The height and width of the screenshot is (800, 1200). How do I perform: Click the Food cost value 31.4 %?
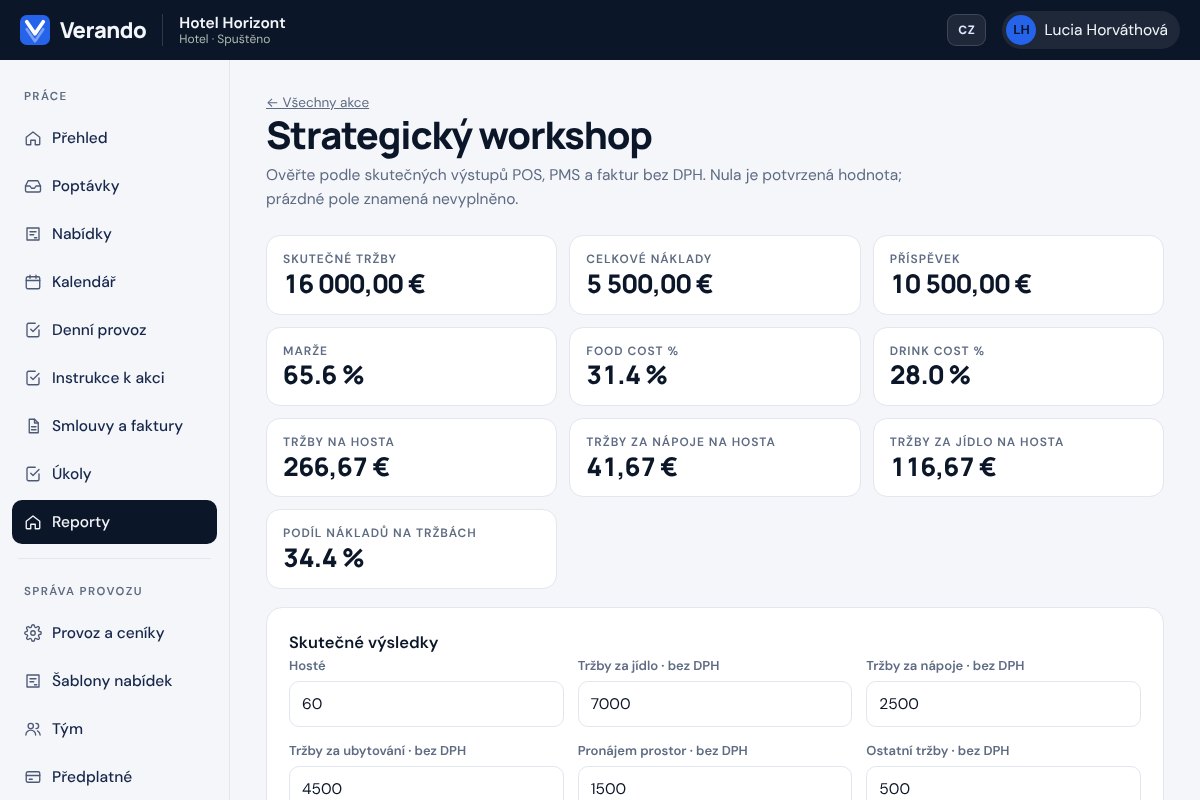click(x=627, y=376)
